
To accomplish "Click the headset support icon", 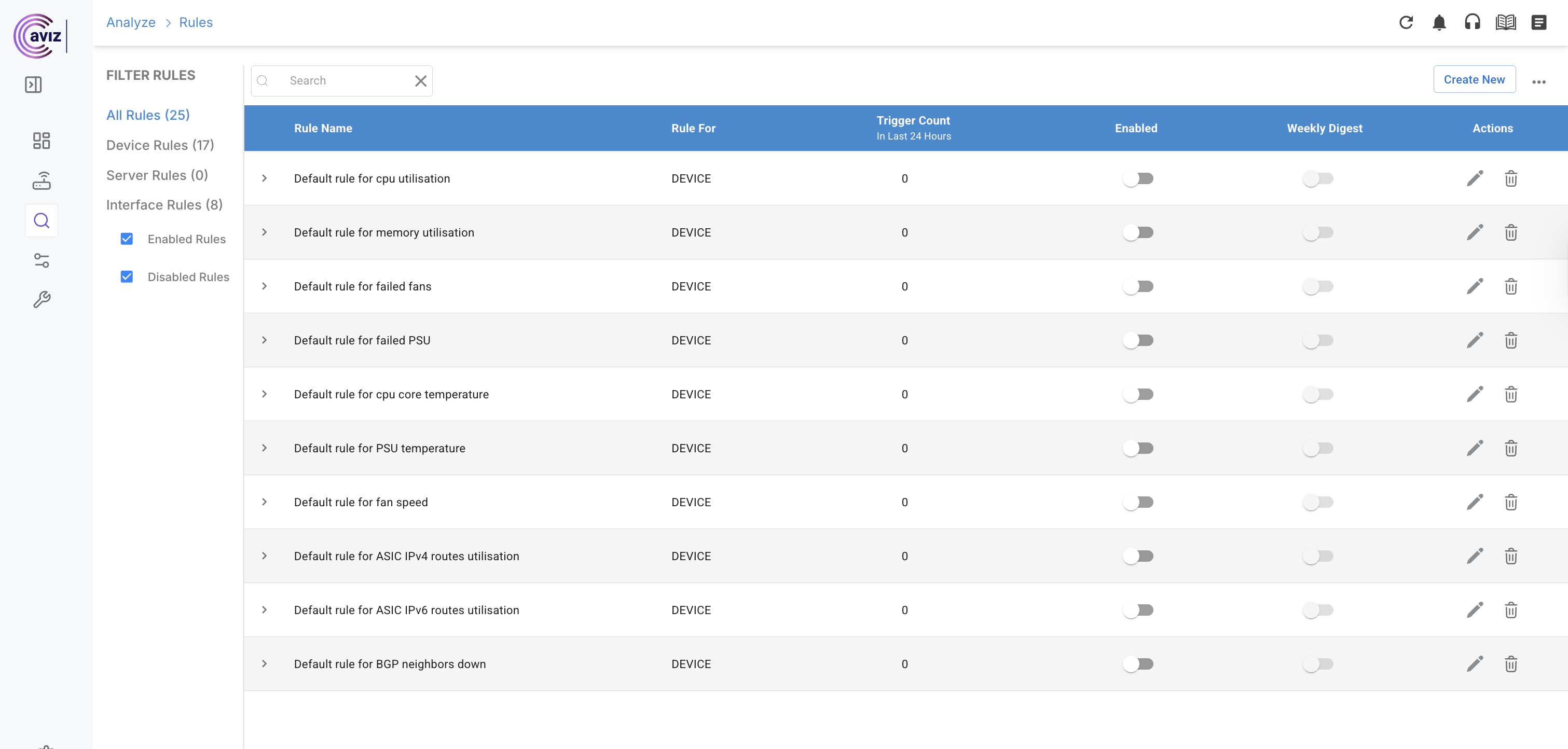I will pyautogui.click(x=1472, y=22).
